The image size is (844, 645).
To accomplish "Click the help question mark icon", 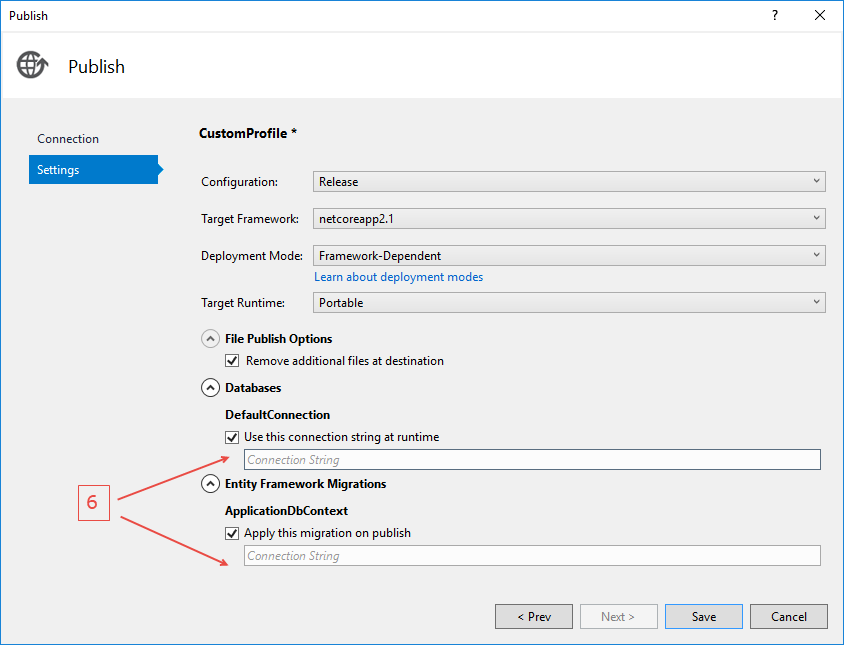I will point(774,16).
